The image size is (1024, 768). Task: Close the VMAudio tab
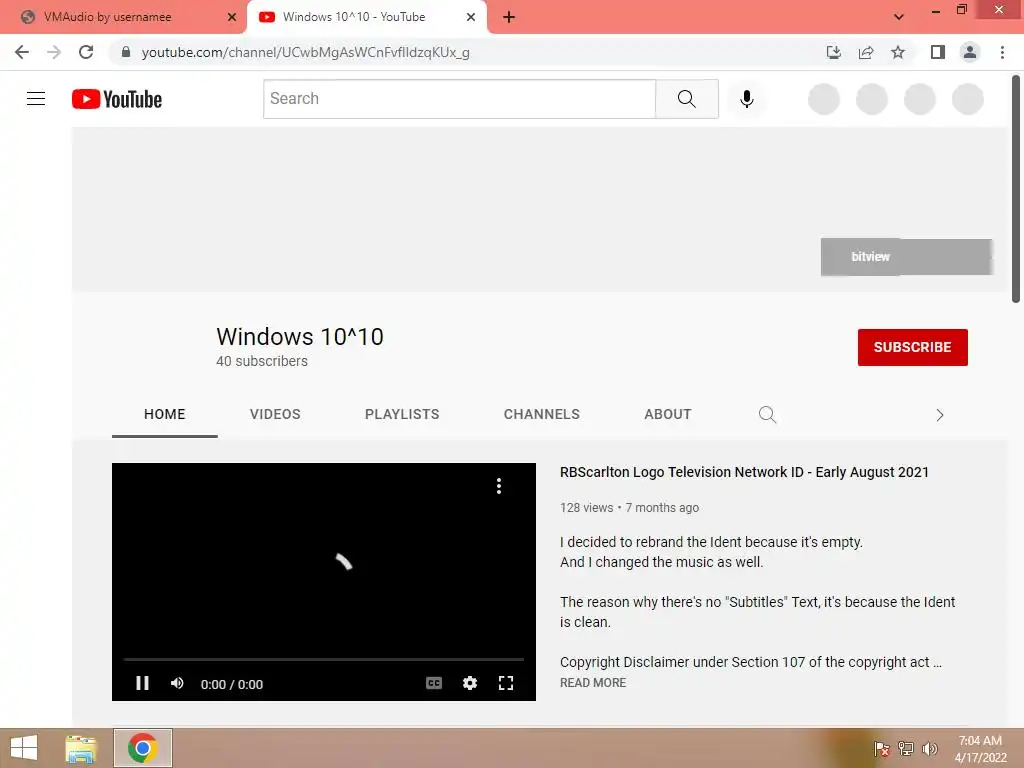click(x=232, y=18)
